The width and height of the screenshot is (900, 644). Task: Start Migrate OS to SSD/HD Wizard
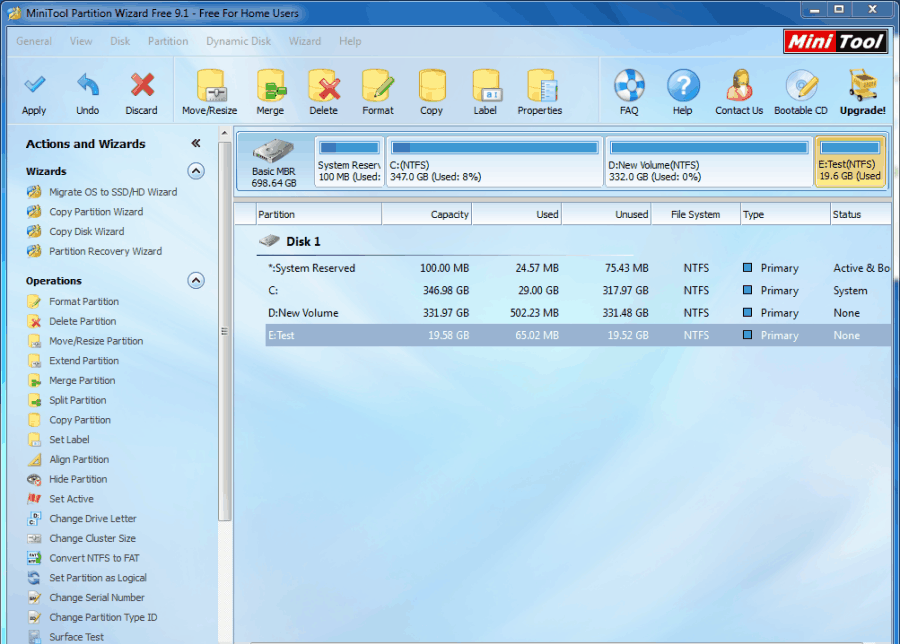[x=113, y=192]
